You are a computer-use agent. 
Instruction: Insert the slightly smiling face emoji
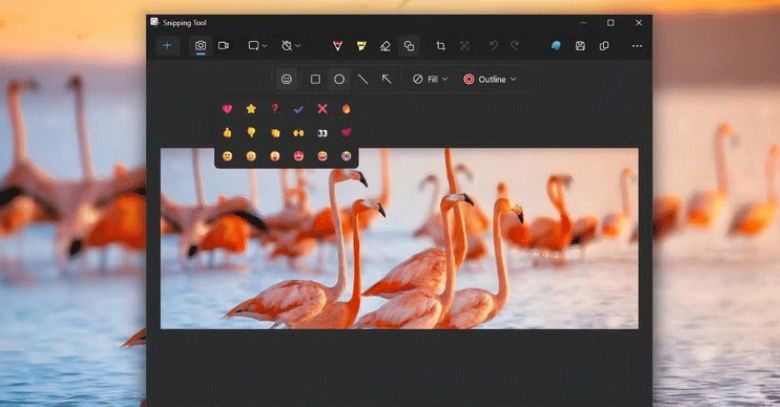(227, 156)
